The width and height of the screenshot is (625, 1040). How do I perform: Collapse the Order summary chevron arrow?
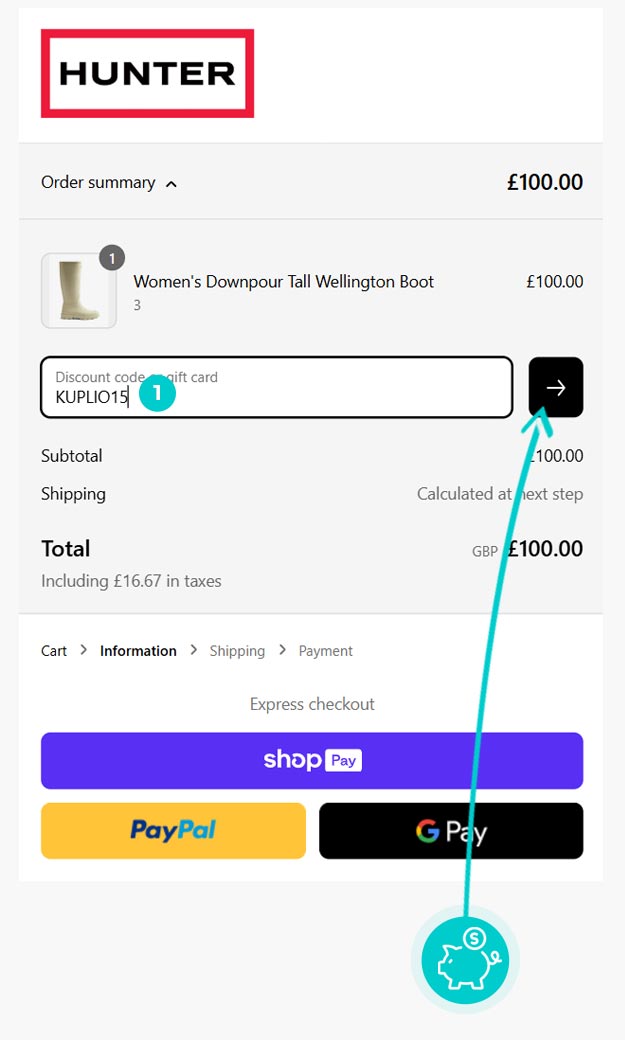[x=171, y=184]
